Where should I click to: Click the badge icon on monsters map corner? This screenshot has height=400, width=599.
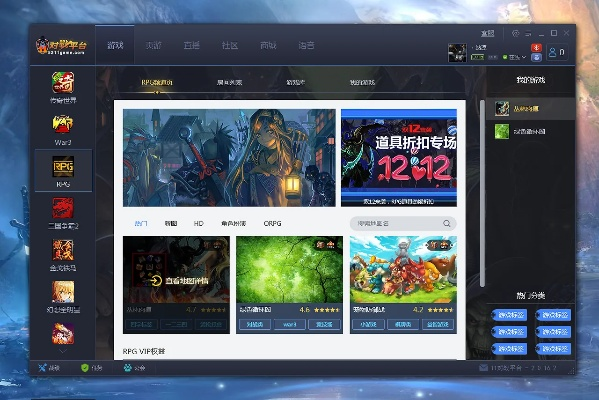pos(439,245)
